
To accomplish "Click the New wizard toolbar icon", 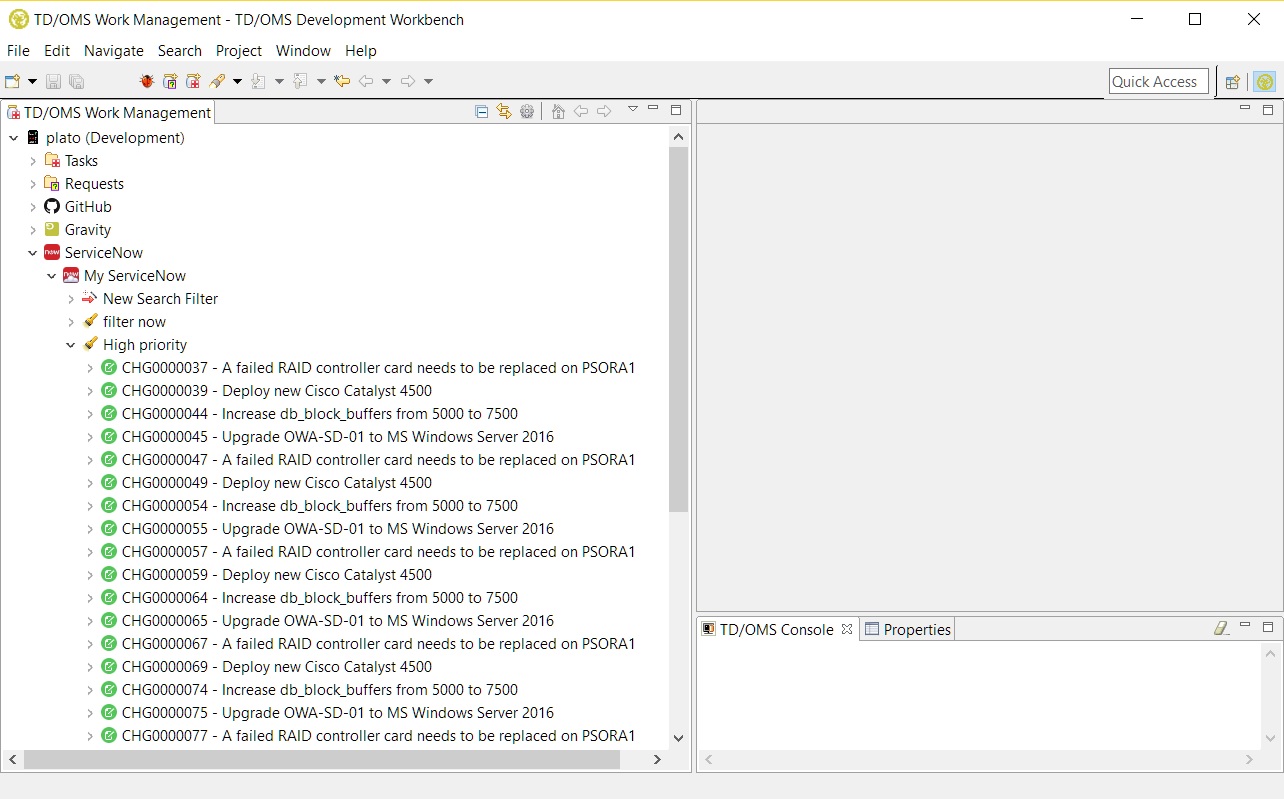I will [x=13, y=81].
